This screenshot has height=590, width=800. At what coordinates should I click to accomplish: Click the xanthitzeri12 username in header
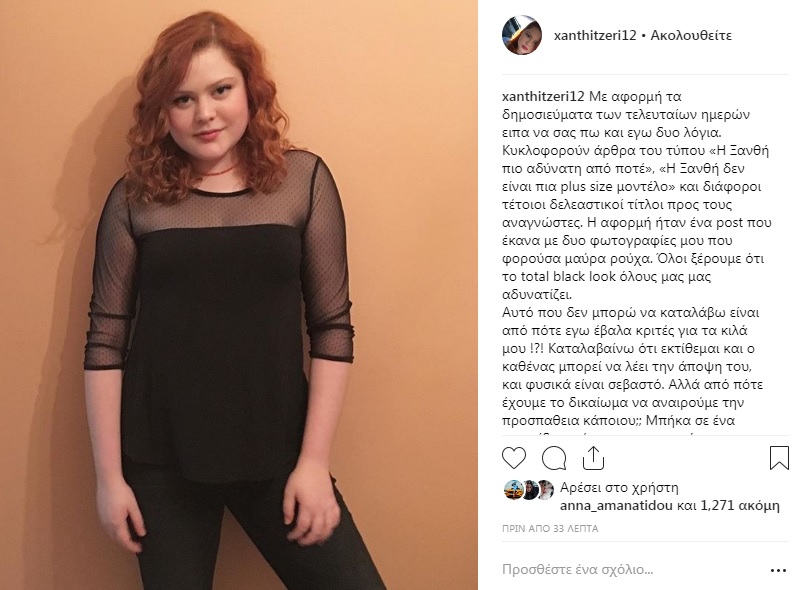[x=595, y=35]
